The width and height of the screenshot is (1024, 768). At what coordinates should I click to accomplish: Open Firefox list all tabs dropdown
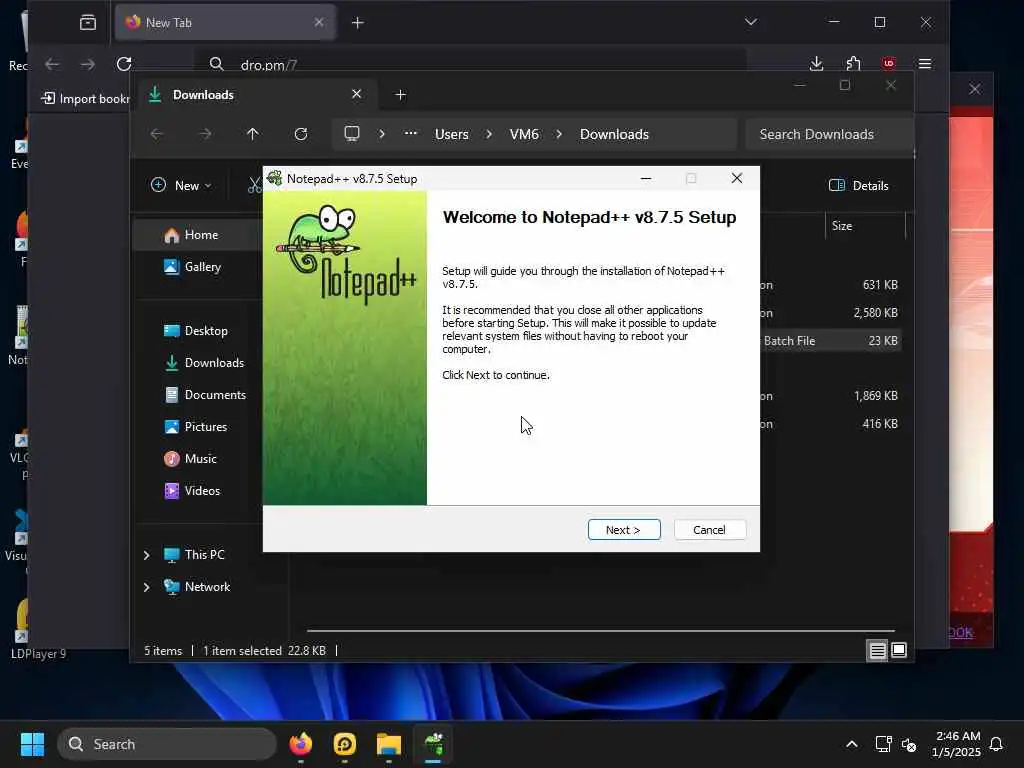click(x=751, y=22)
